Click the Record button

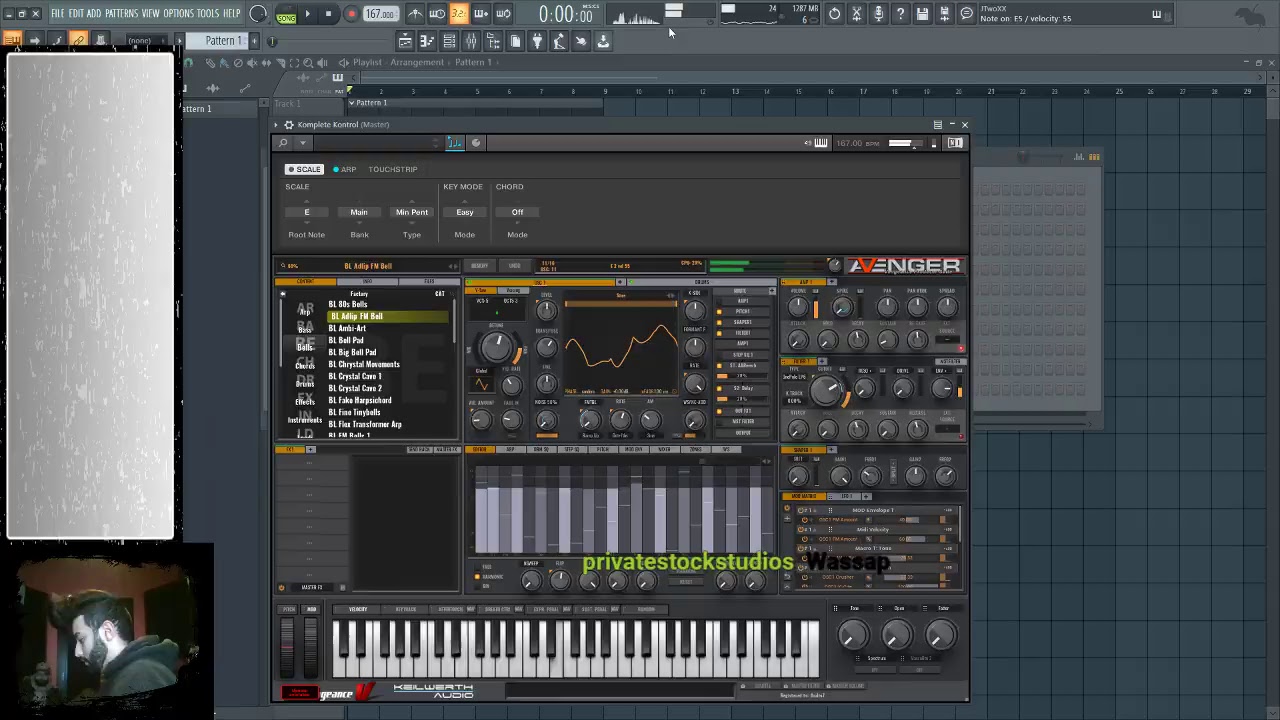[350, 14]
